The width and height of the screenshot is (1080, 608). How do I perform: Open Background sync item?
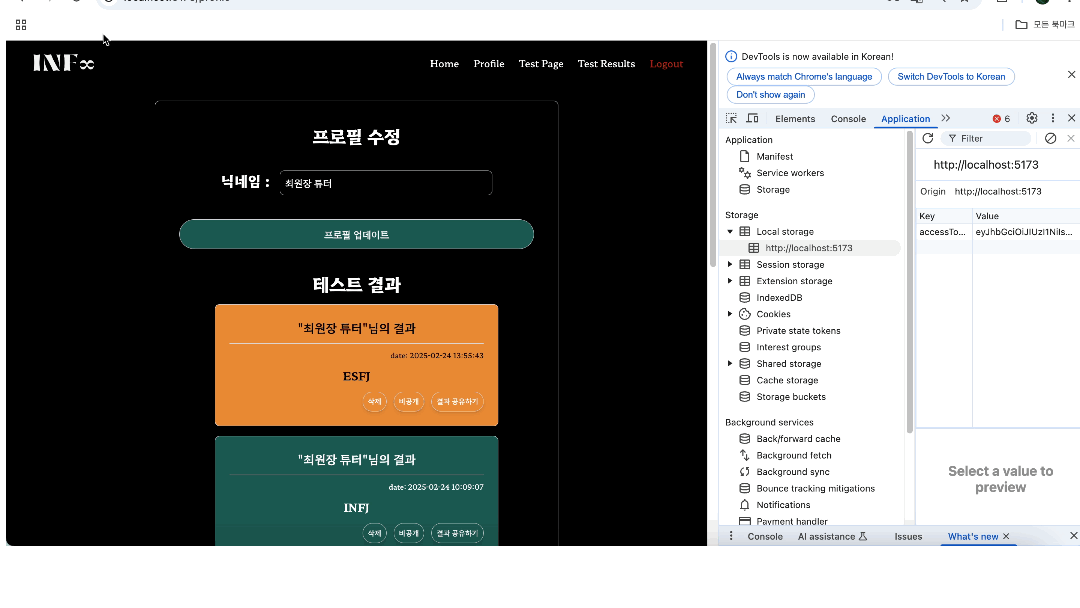(792, 472)
